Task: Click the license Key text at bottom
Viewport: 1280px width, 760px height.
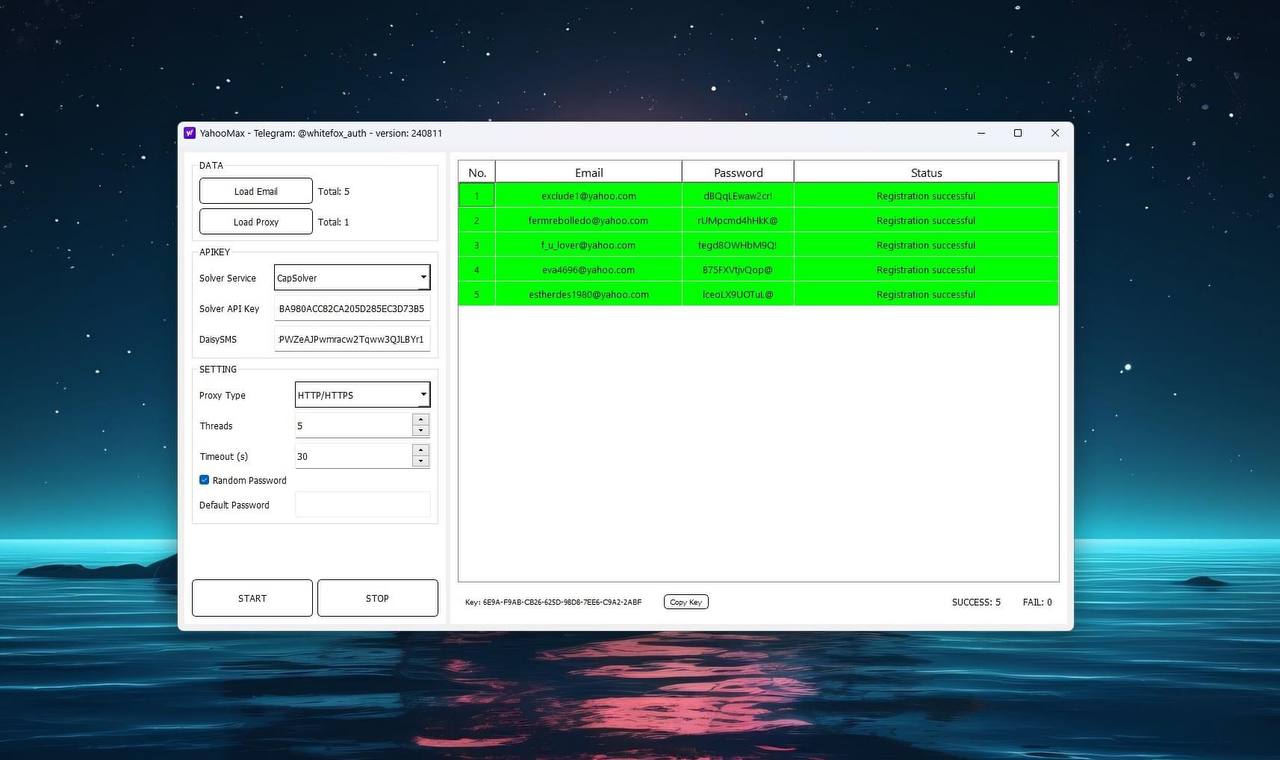Action: point(554,602)
